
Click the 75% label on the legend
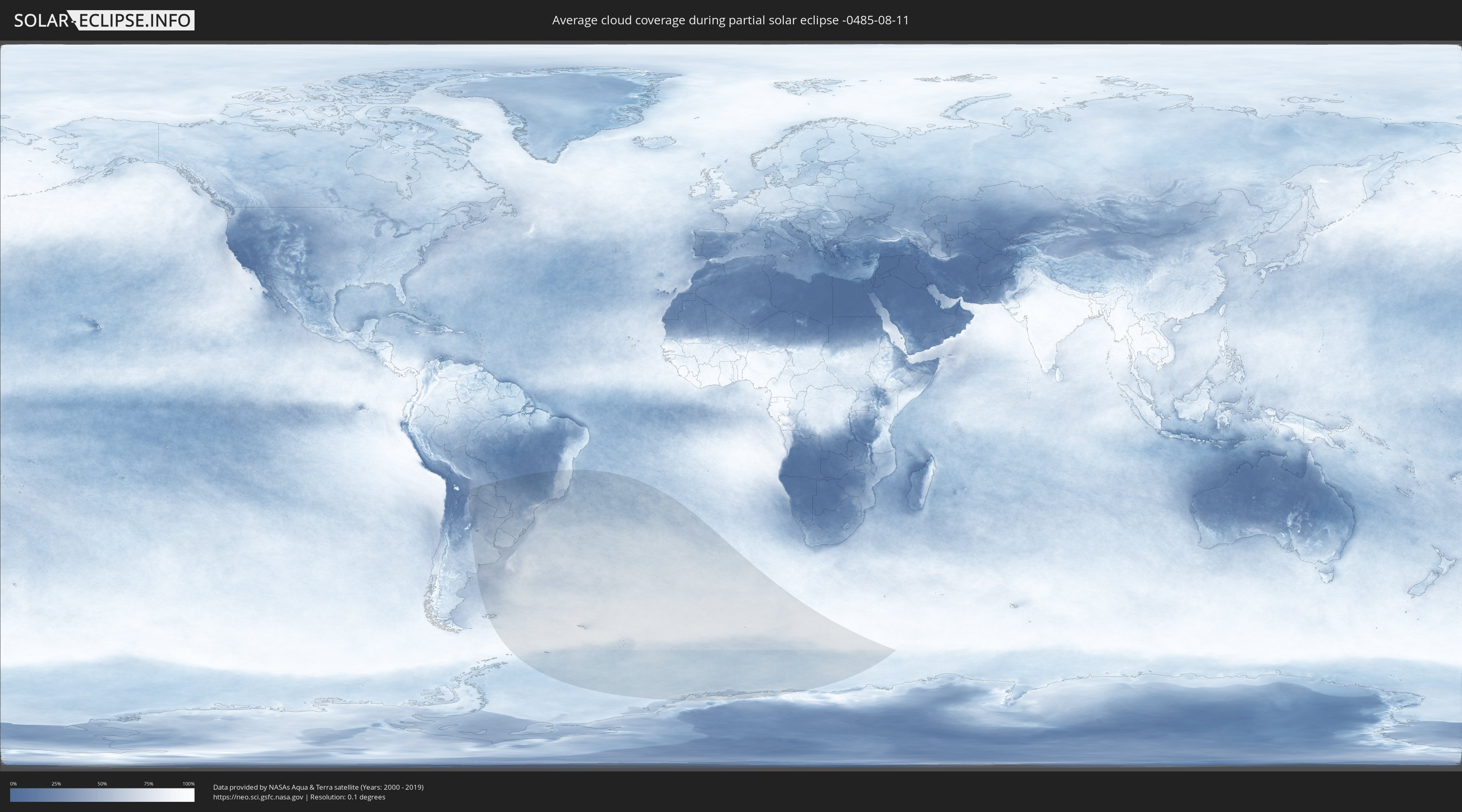[x=148, y=784]
